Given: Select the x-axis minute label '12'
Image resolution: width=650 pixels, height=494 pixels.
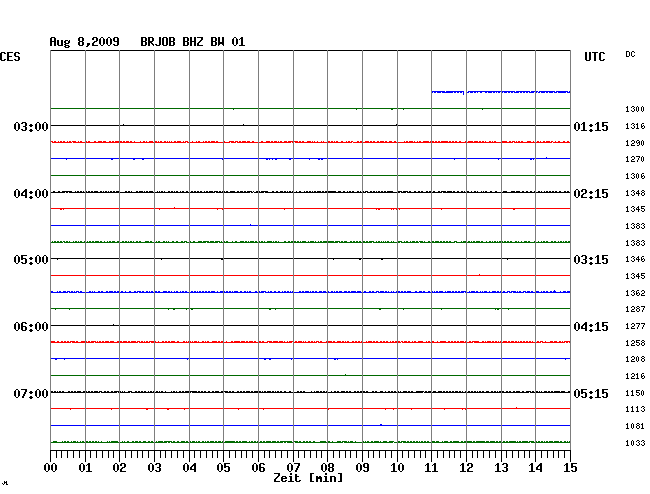Looking at the screenshot, I should pos(466,468).
